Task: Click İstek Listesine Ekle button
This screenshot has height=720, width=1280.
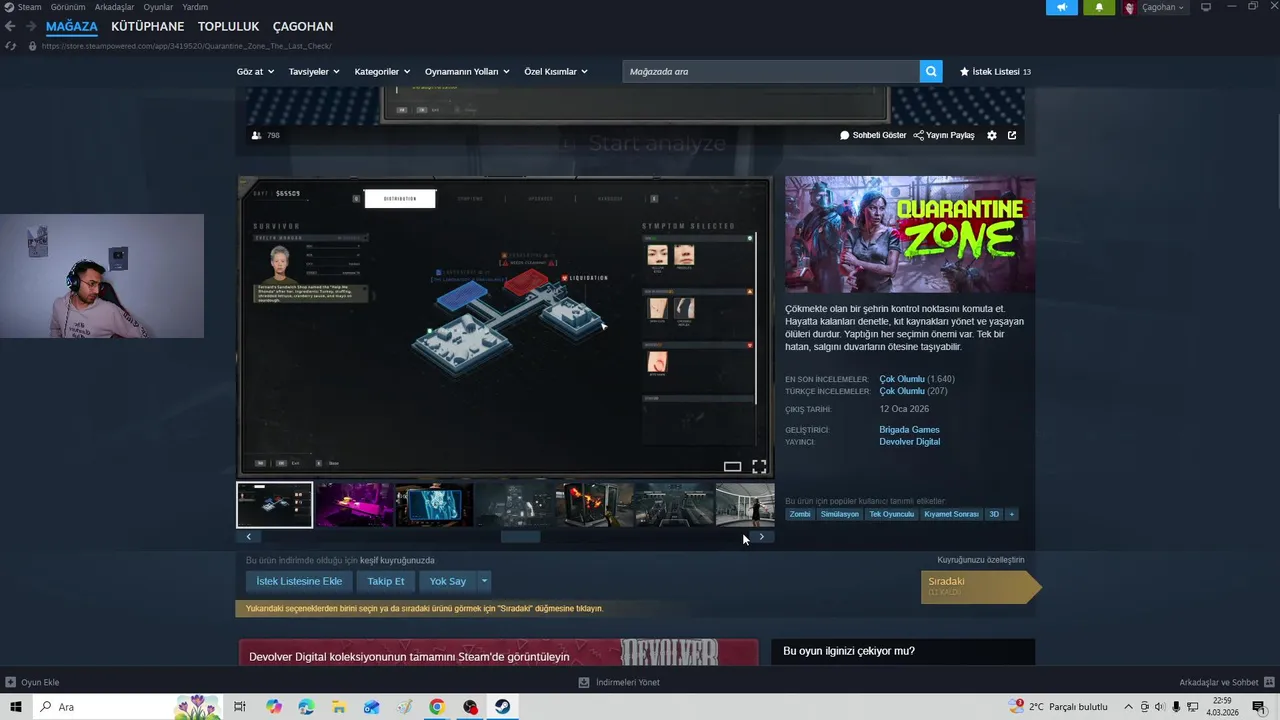Action: [299, 581]
